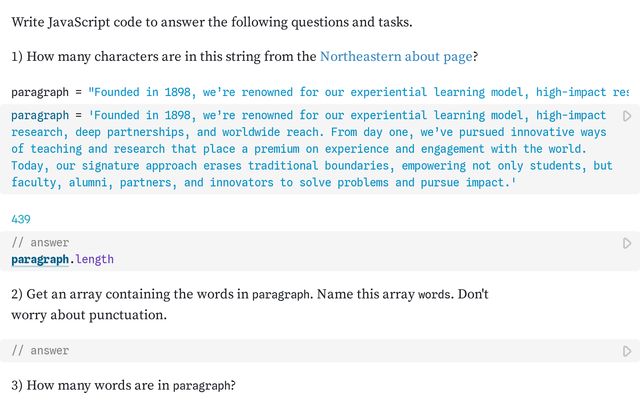Click question 1 "How many characters" text

(x=244, y=56)
